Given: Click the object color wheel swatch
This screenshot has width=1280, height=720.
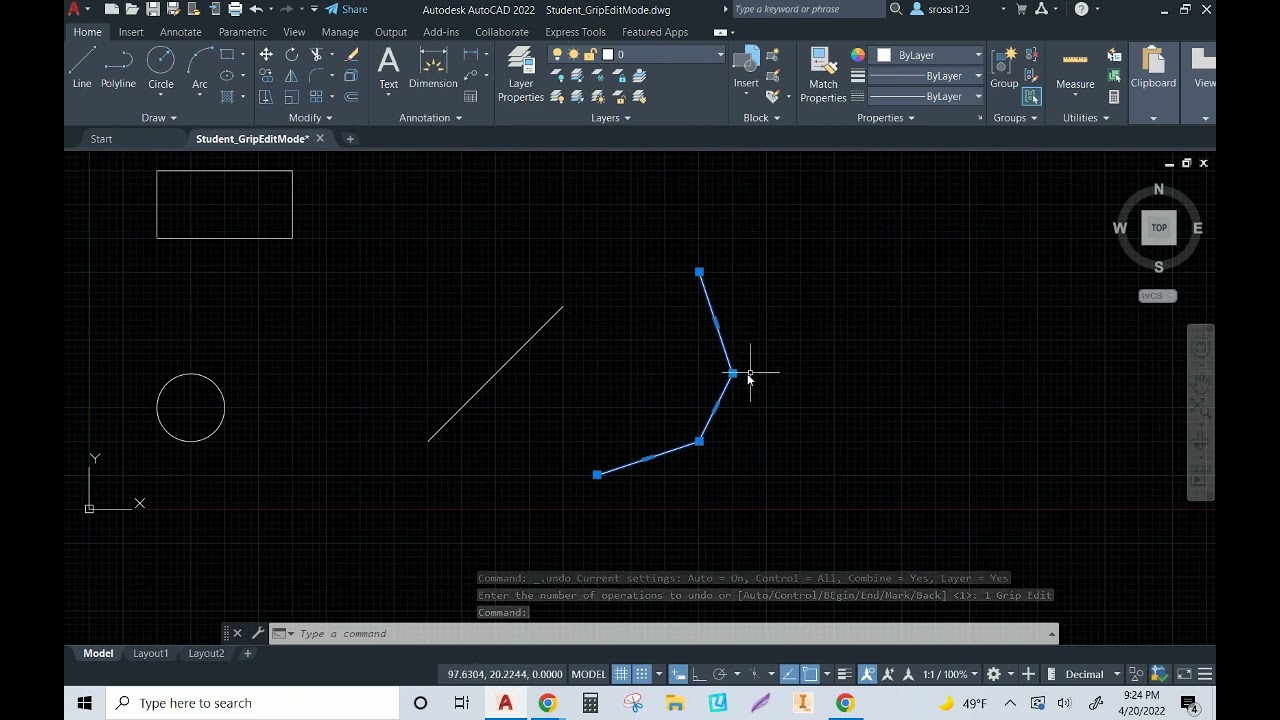Looking at the screenshot, I should pos(857,55).
